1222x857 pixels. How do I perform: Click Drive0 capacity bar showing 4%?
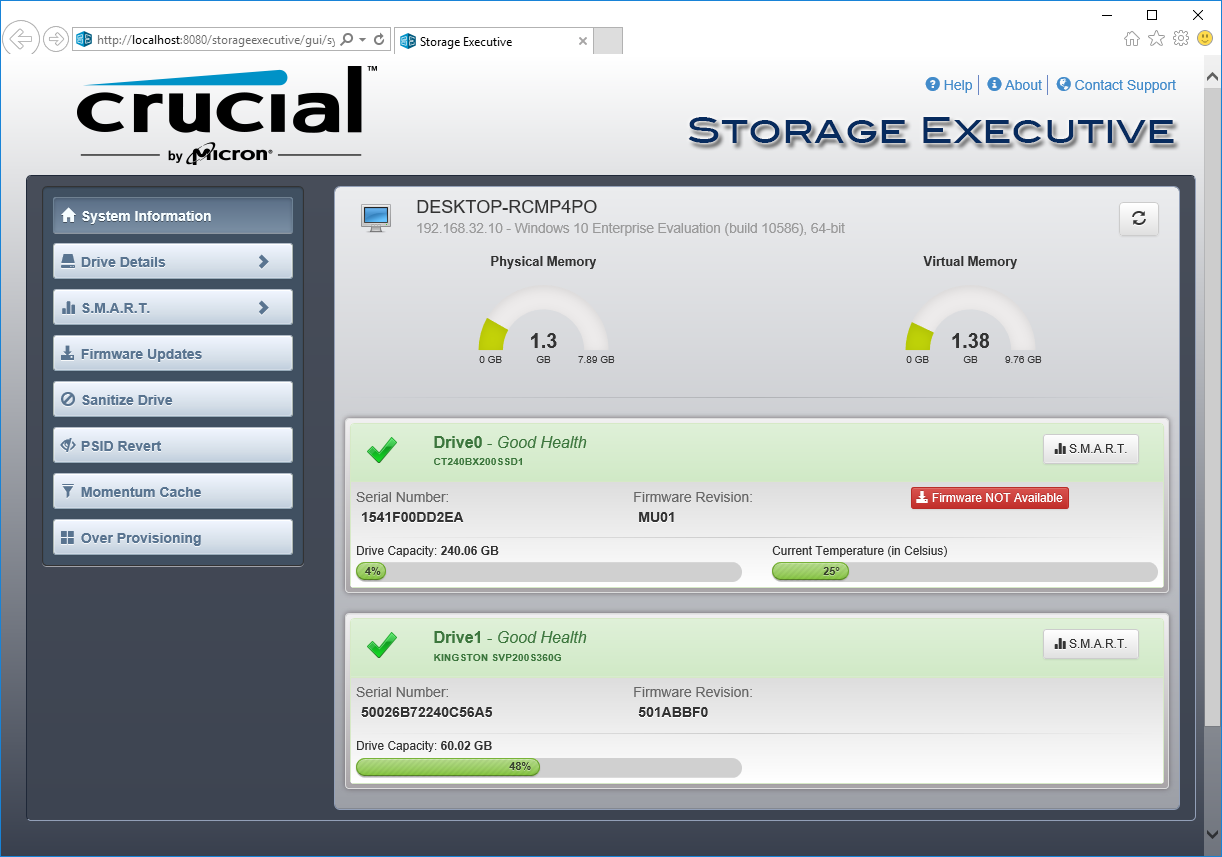coord(549,572)
